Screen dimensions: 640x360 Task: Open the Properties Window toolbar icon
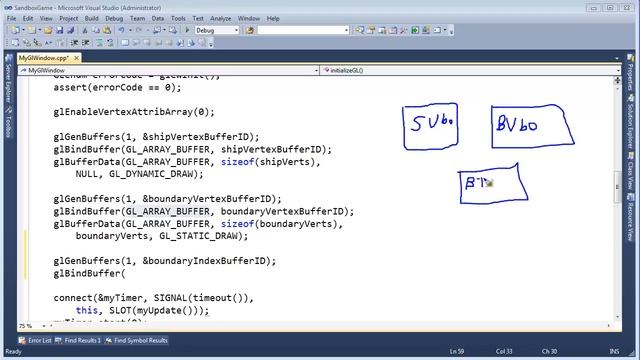tap(371, 30)
